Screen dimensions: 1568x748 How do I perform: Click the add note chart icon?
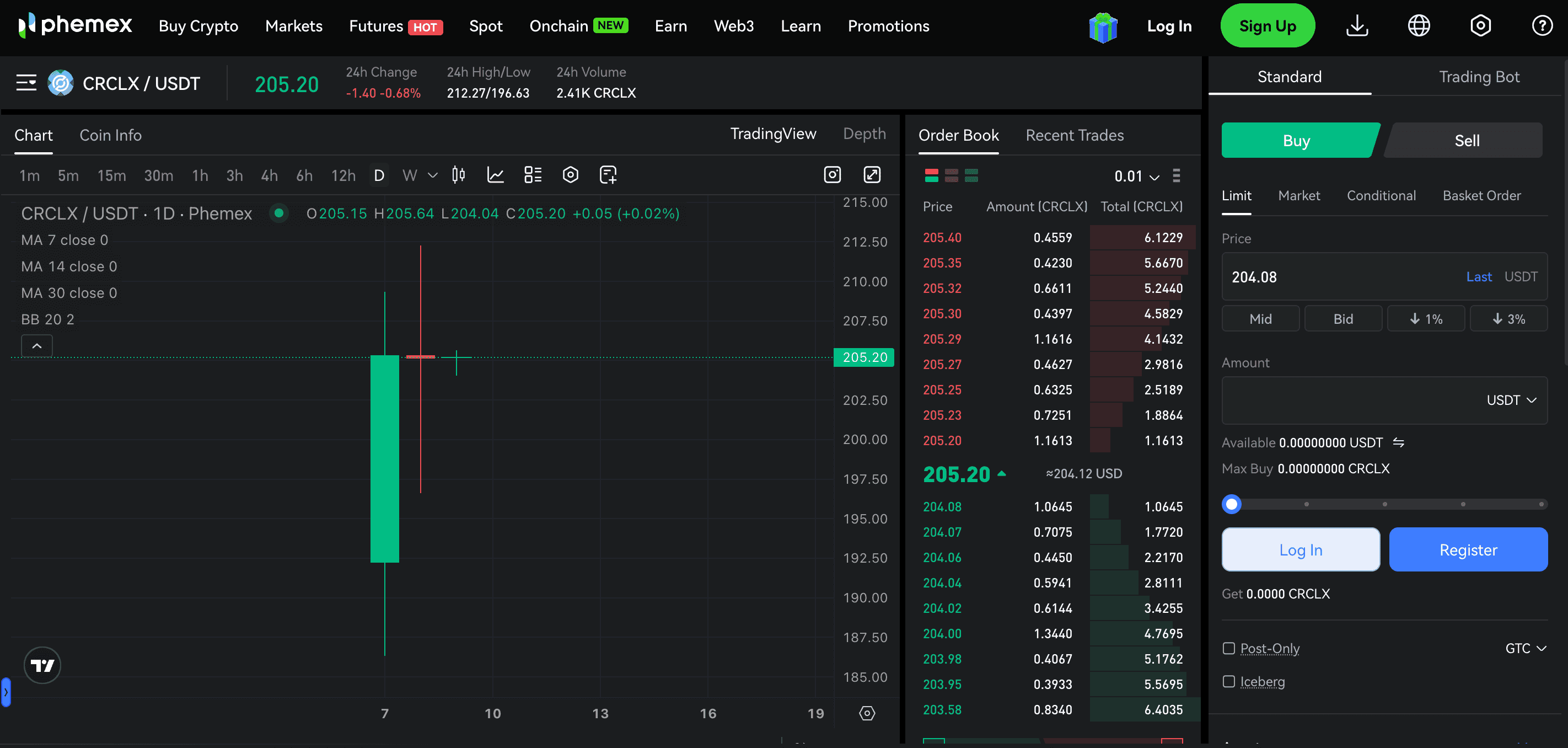point(608,175)
